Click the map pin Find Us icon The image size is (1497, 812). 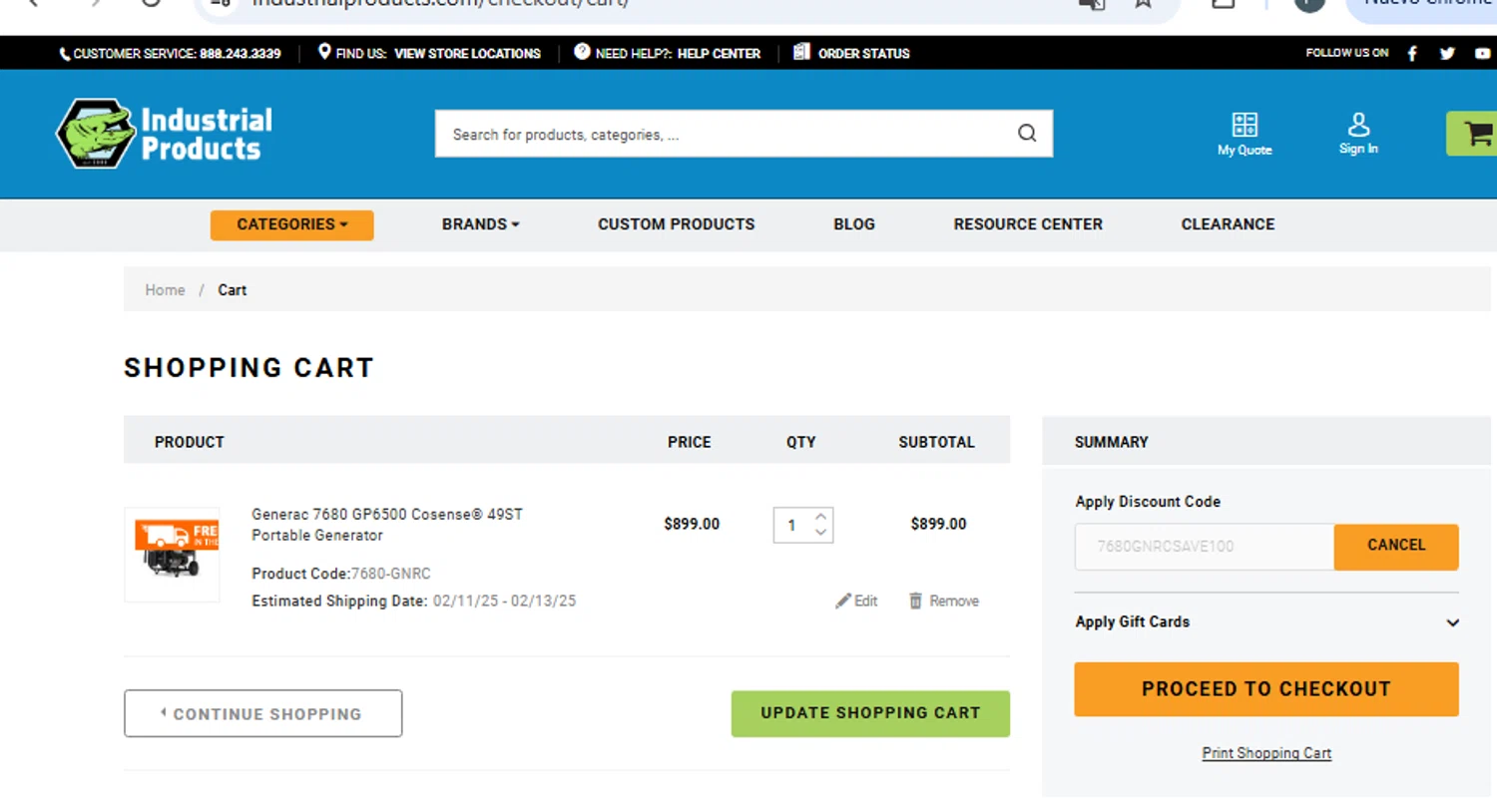324,52
